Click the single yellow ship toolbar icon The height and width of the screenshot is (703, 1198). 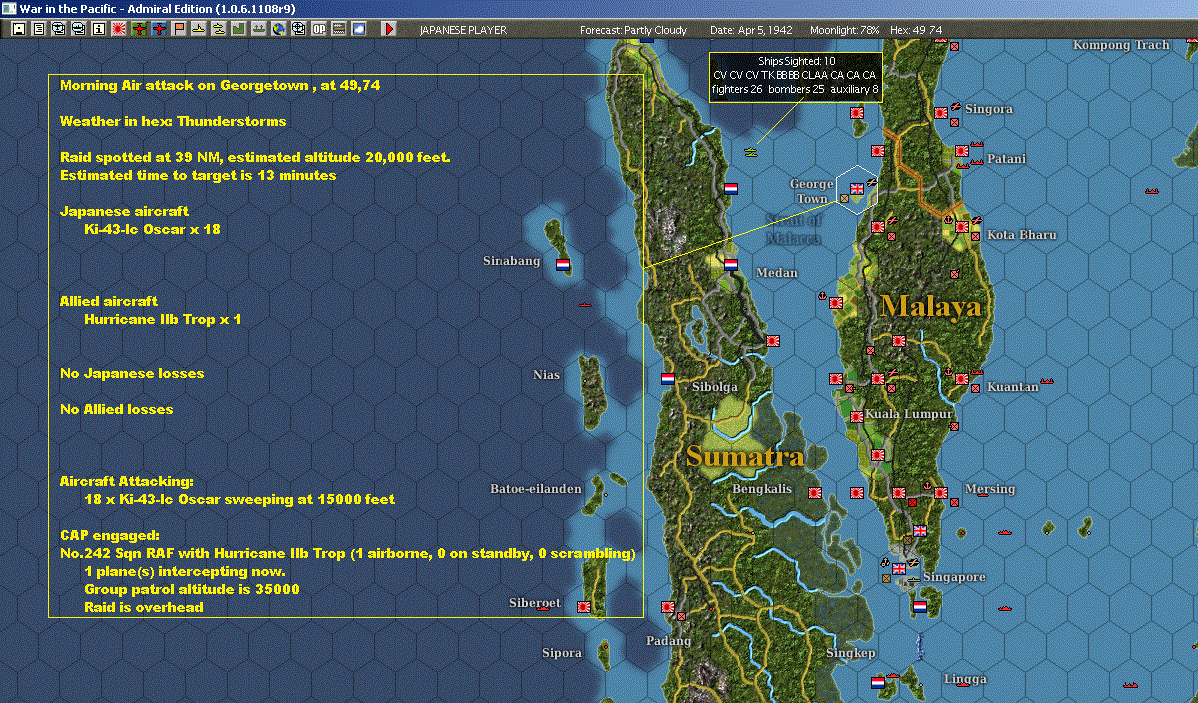199,29
